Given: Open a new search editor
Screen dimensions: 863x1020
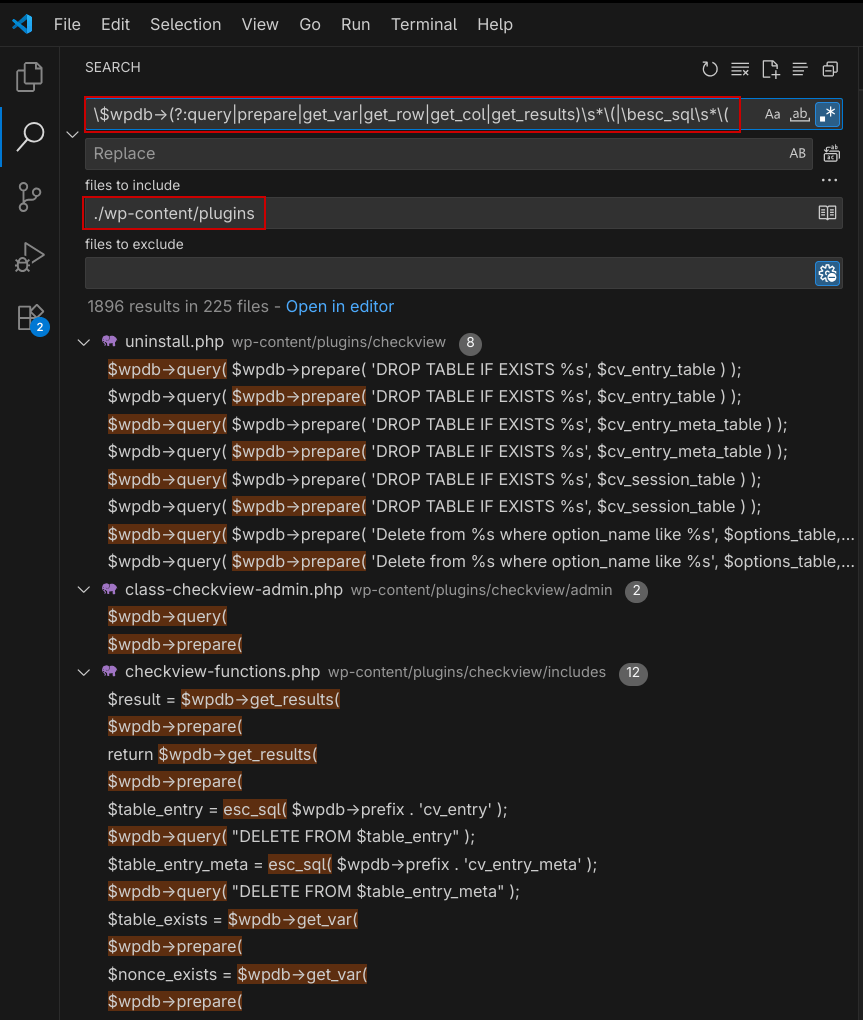Looking at the screenshot, I should click(x=770, y=69).
